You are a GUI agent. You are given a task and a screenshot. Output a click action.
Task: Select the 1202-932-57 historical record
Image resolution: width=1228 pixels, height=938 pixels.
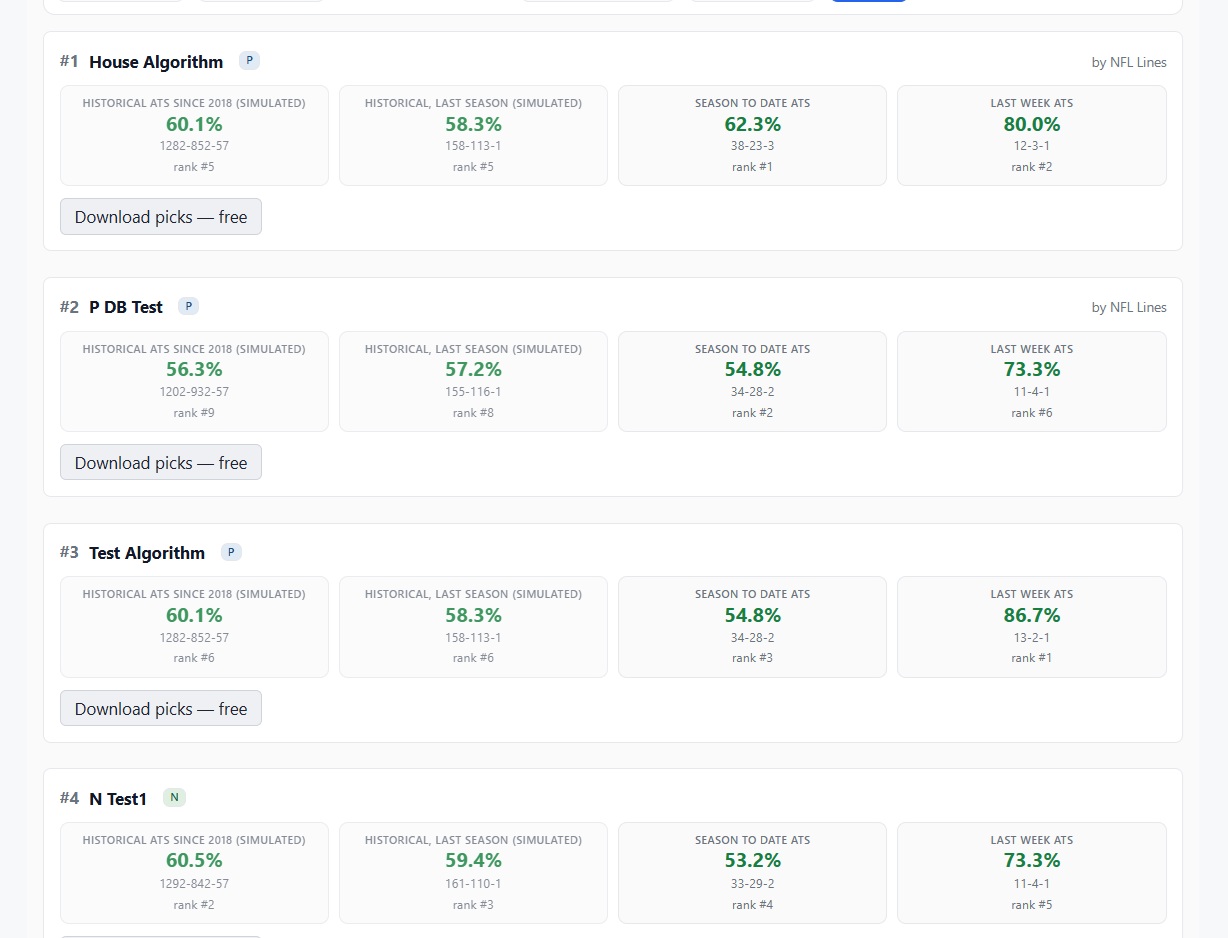click(x=194, y=392)
